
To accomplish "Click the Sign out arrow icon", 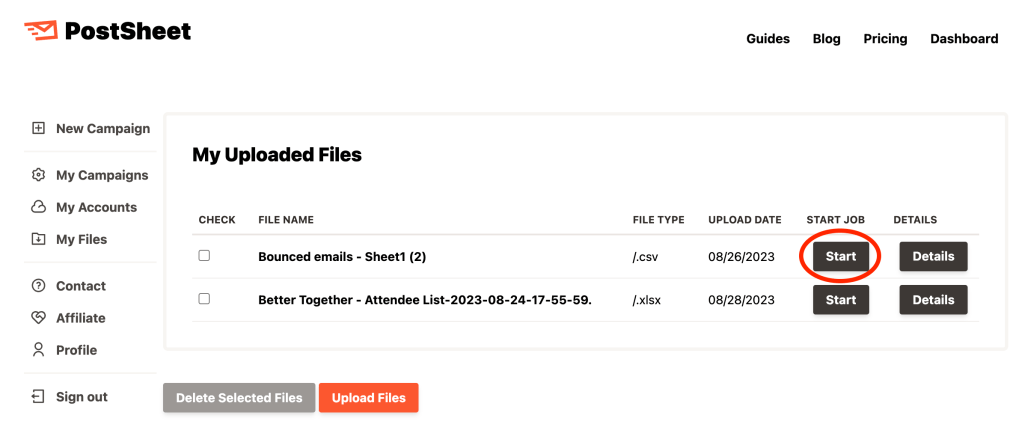I will coord(38,397).
